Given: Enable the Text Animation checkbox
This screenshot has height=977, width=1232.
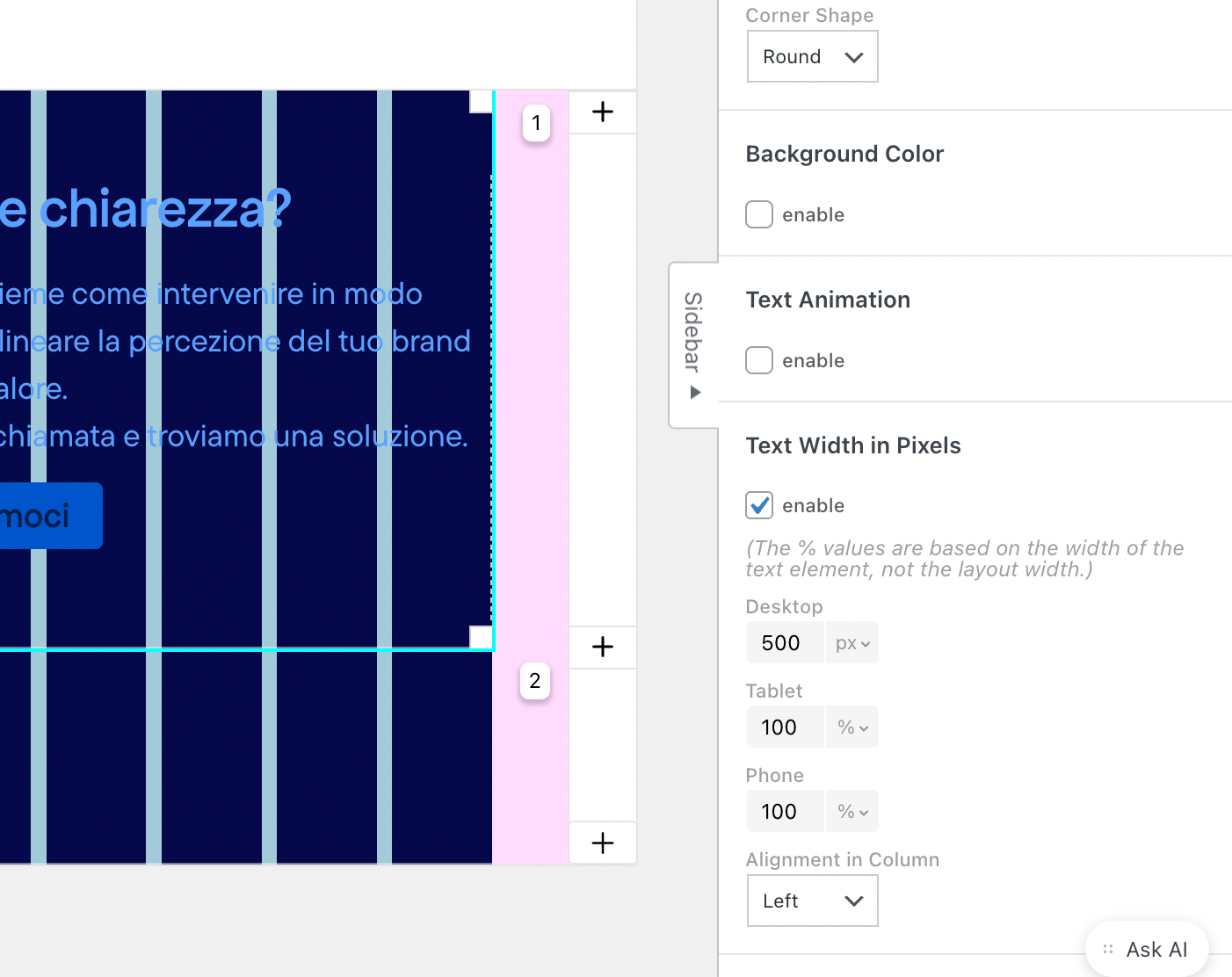Looking at the screenshot, I should coord(759,360).
